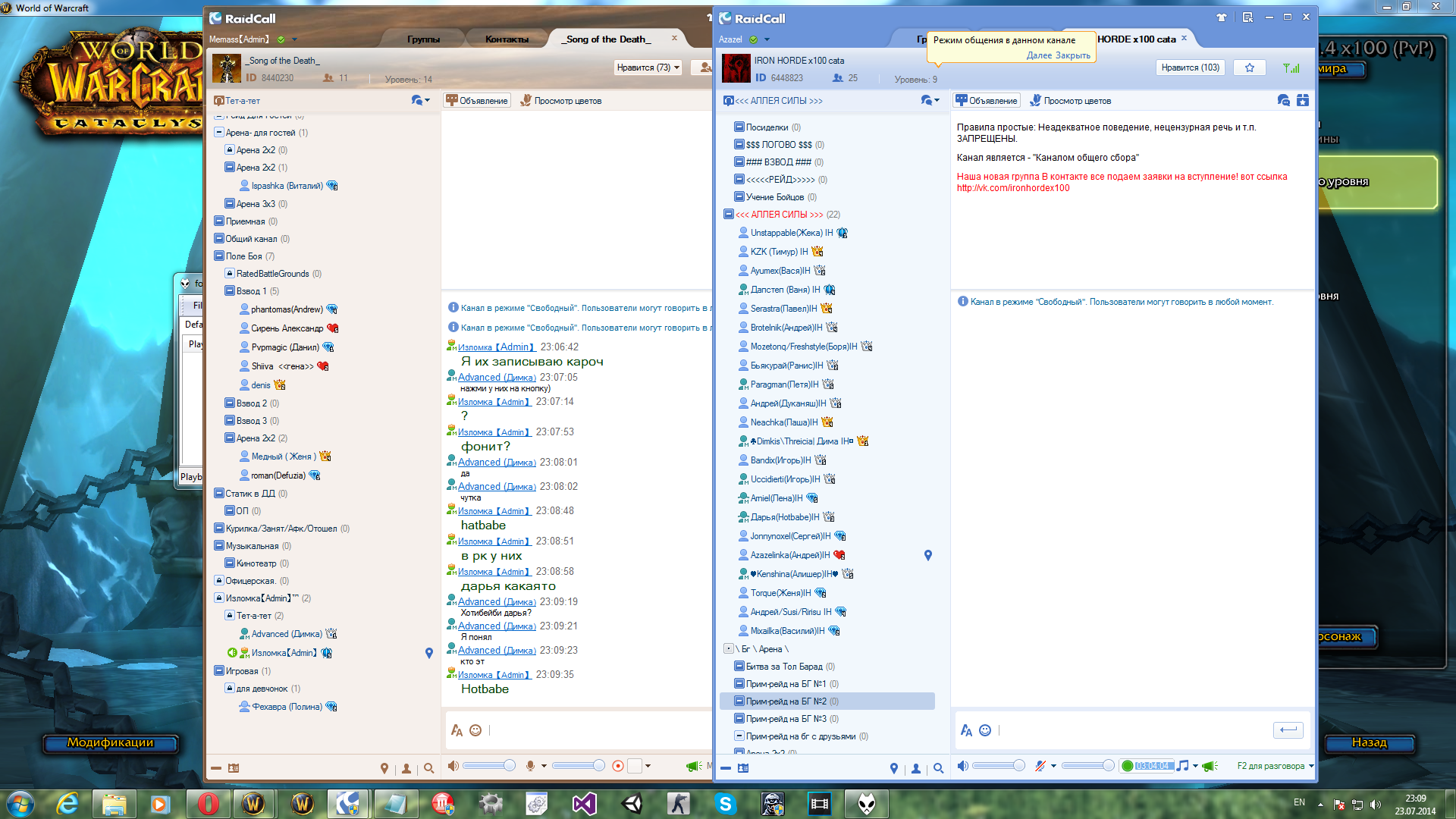Open gift box icon in right window

[1303, 100]
